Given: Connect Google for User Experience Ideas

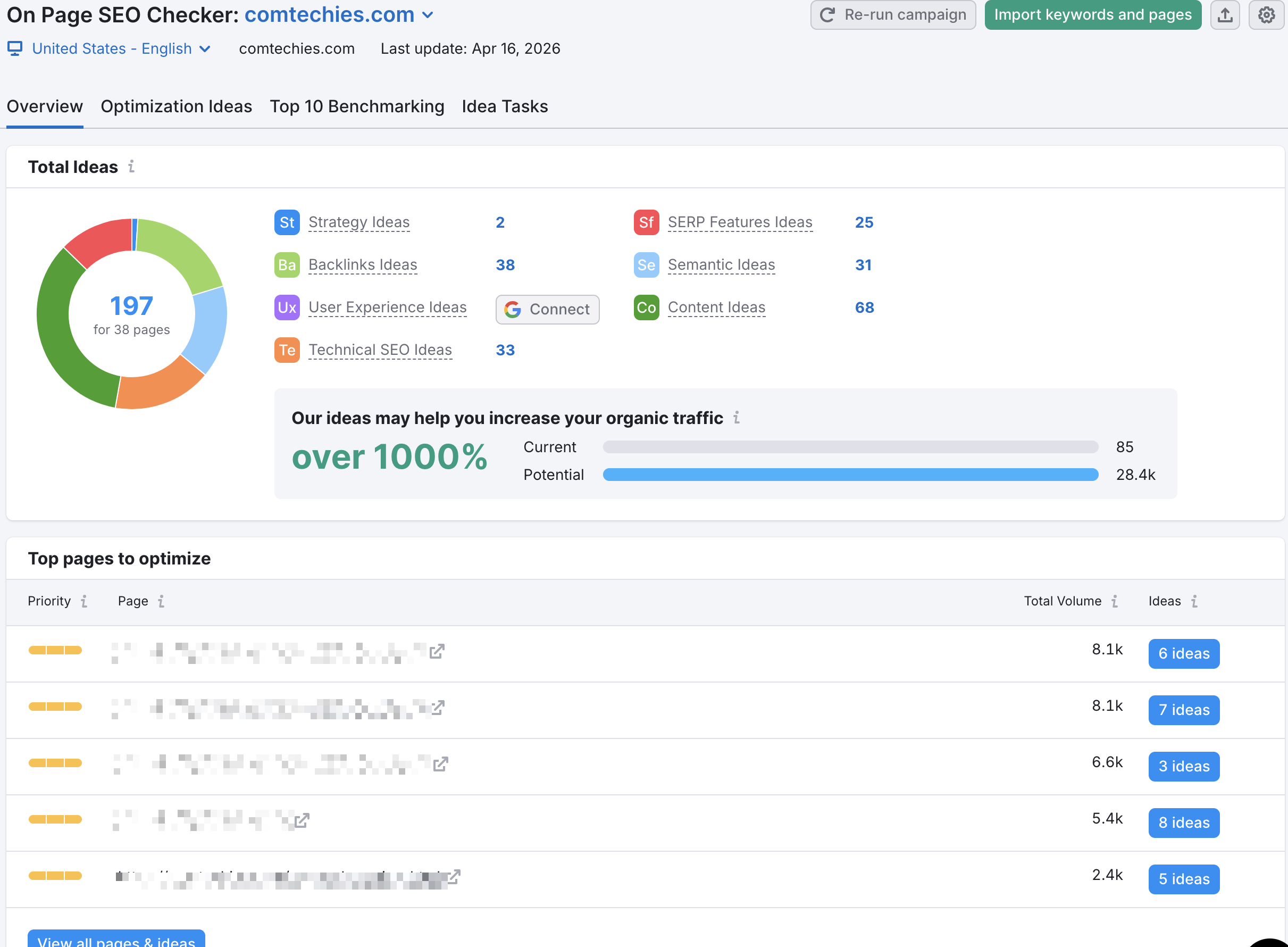Looking at the screenshot, I should 547,310.
